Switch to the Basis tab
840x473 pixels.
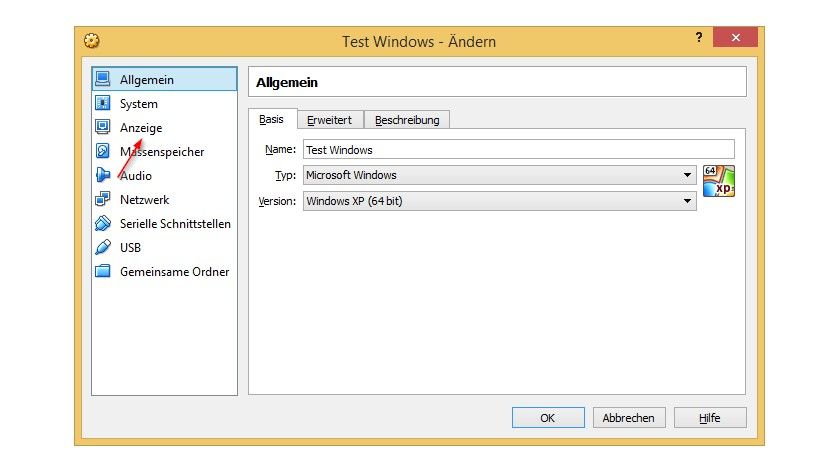click(272, 119)
